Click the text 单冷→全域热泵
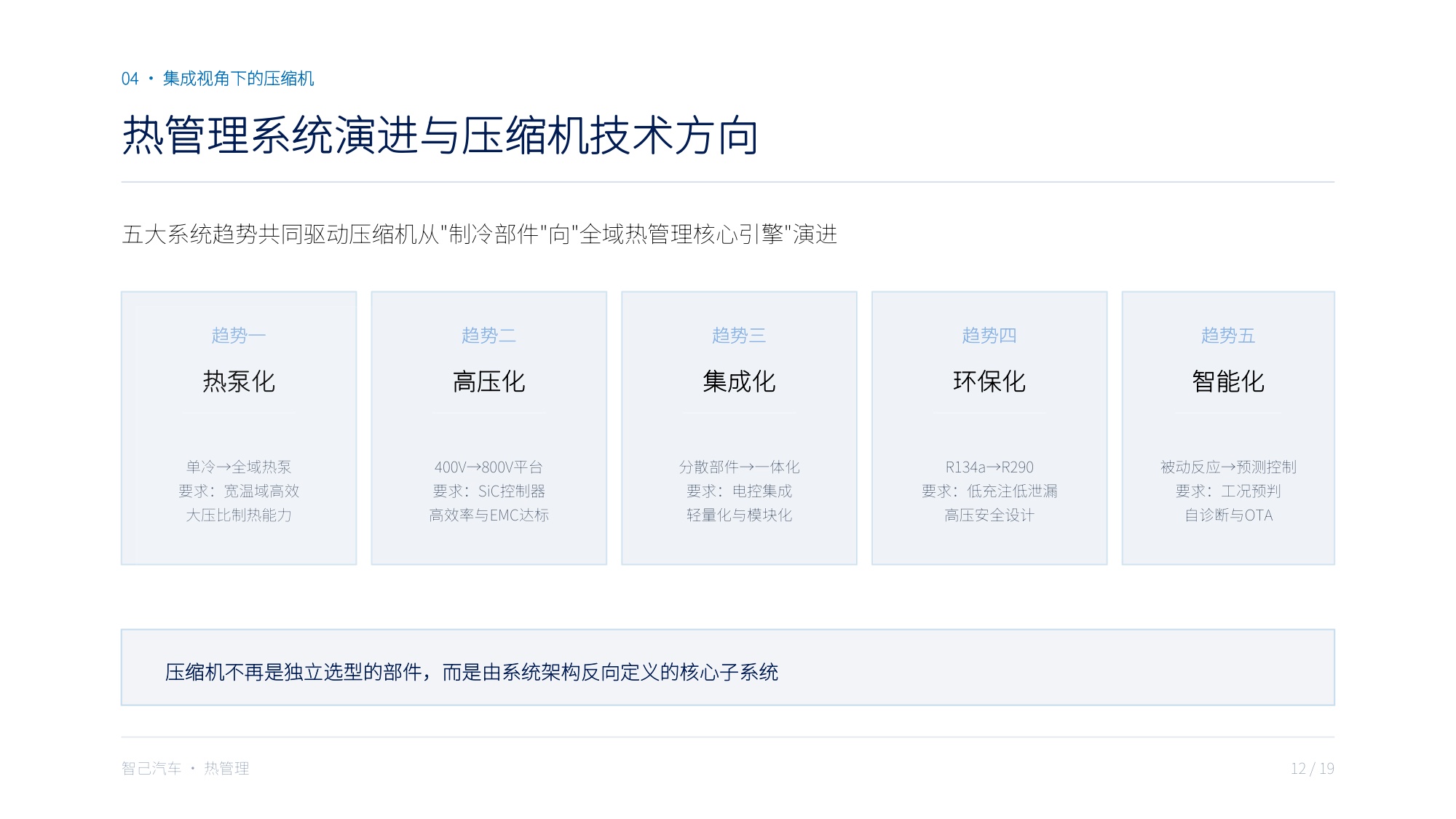Image resolution: width=1456 pixels, height=819 pixels. coord(239,467)
